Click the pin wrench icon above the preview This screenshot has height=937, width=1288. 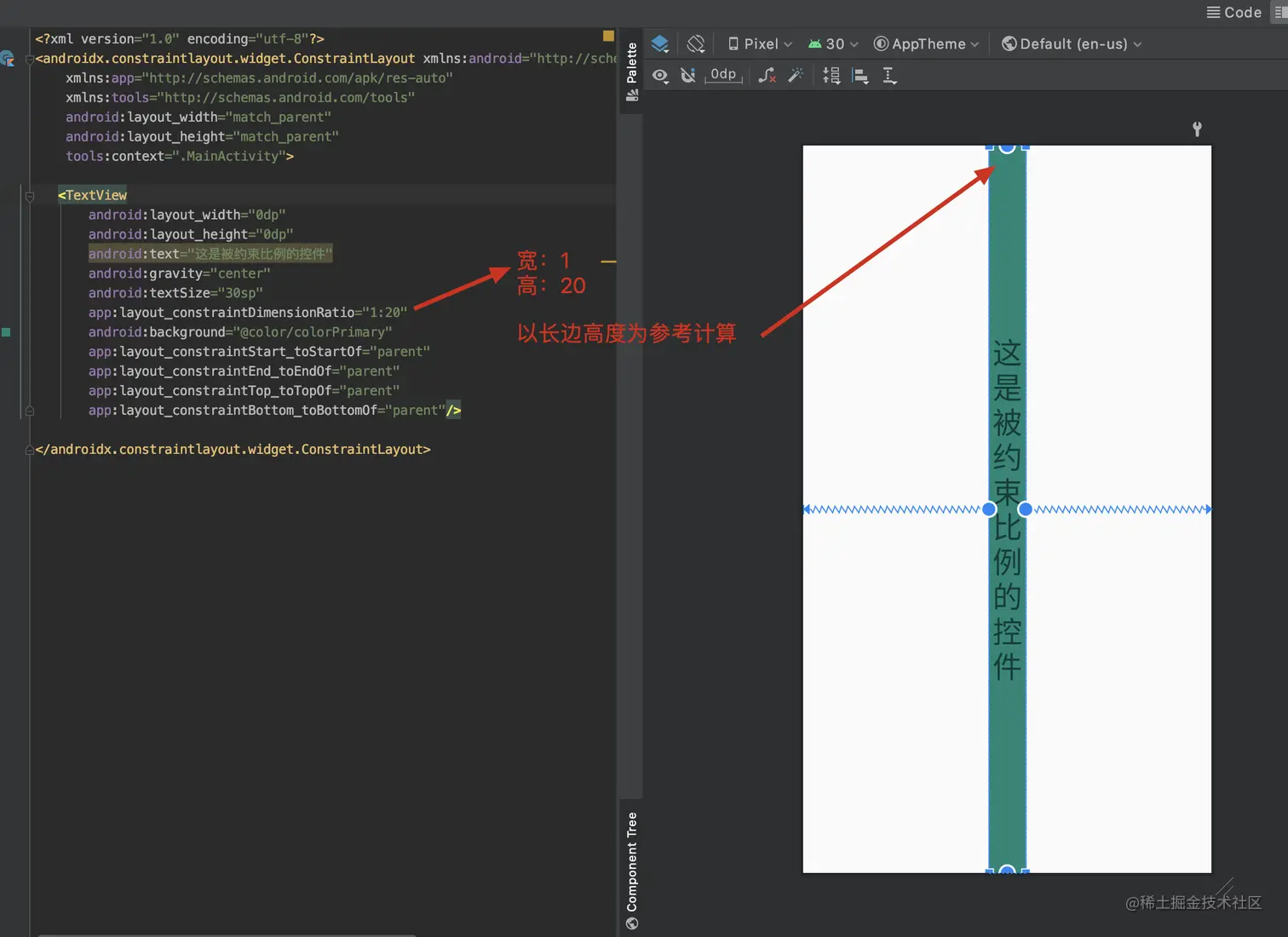pos(1197,129)
